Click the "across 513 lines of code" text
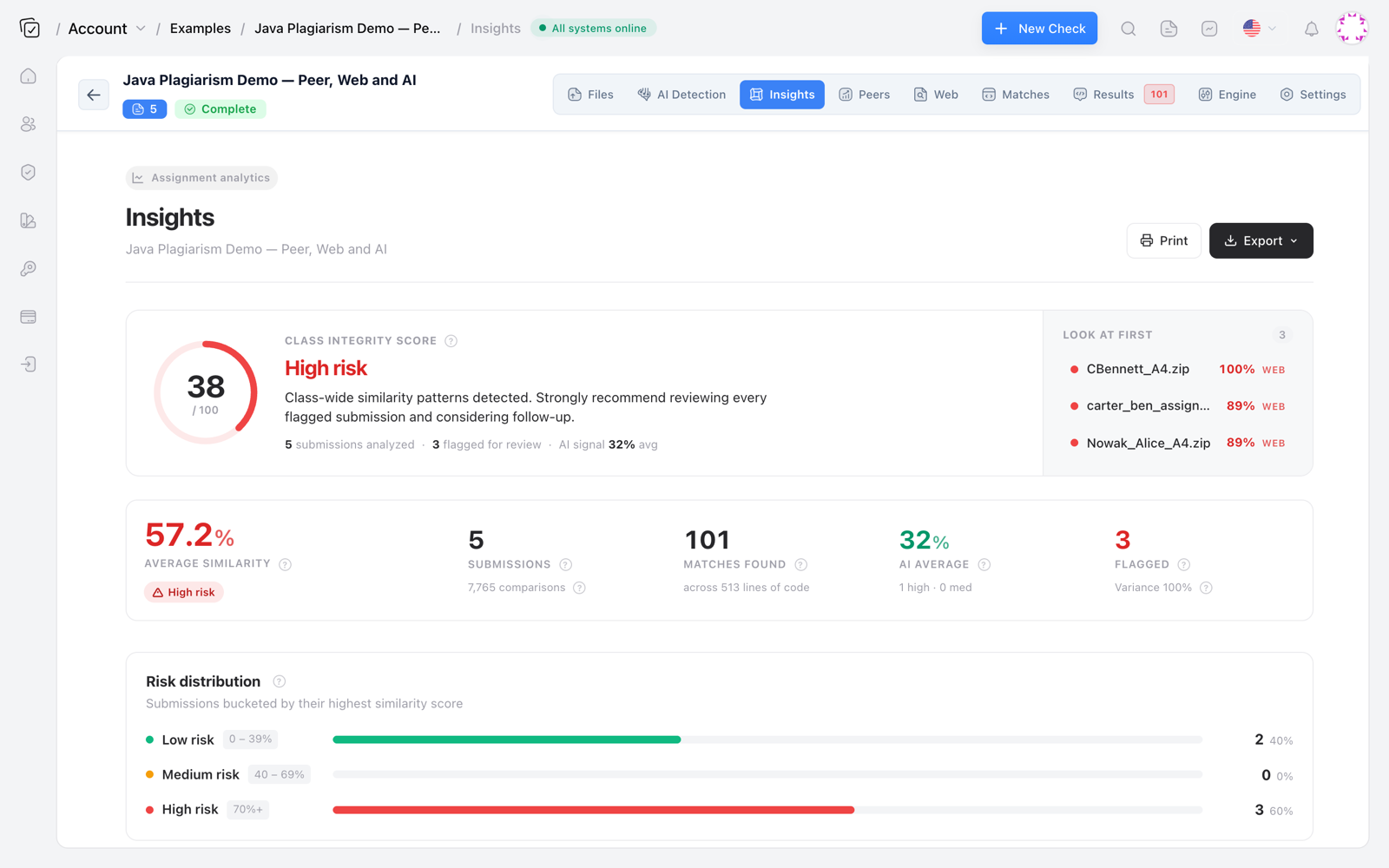The image size is (1389, 868). tap(746, 588)
